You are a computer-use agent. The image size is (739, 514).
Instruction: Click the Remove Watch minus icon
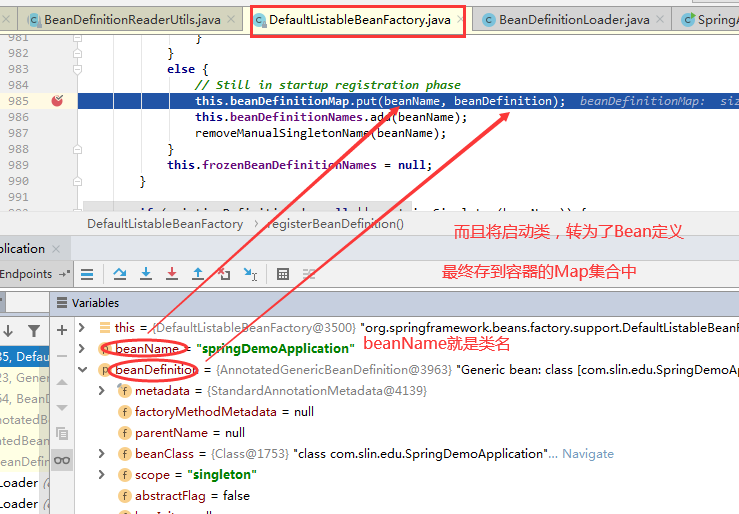click(62, 356)
